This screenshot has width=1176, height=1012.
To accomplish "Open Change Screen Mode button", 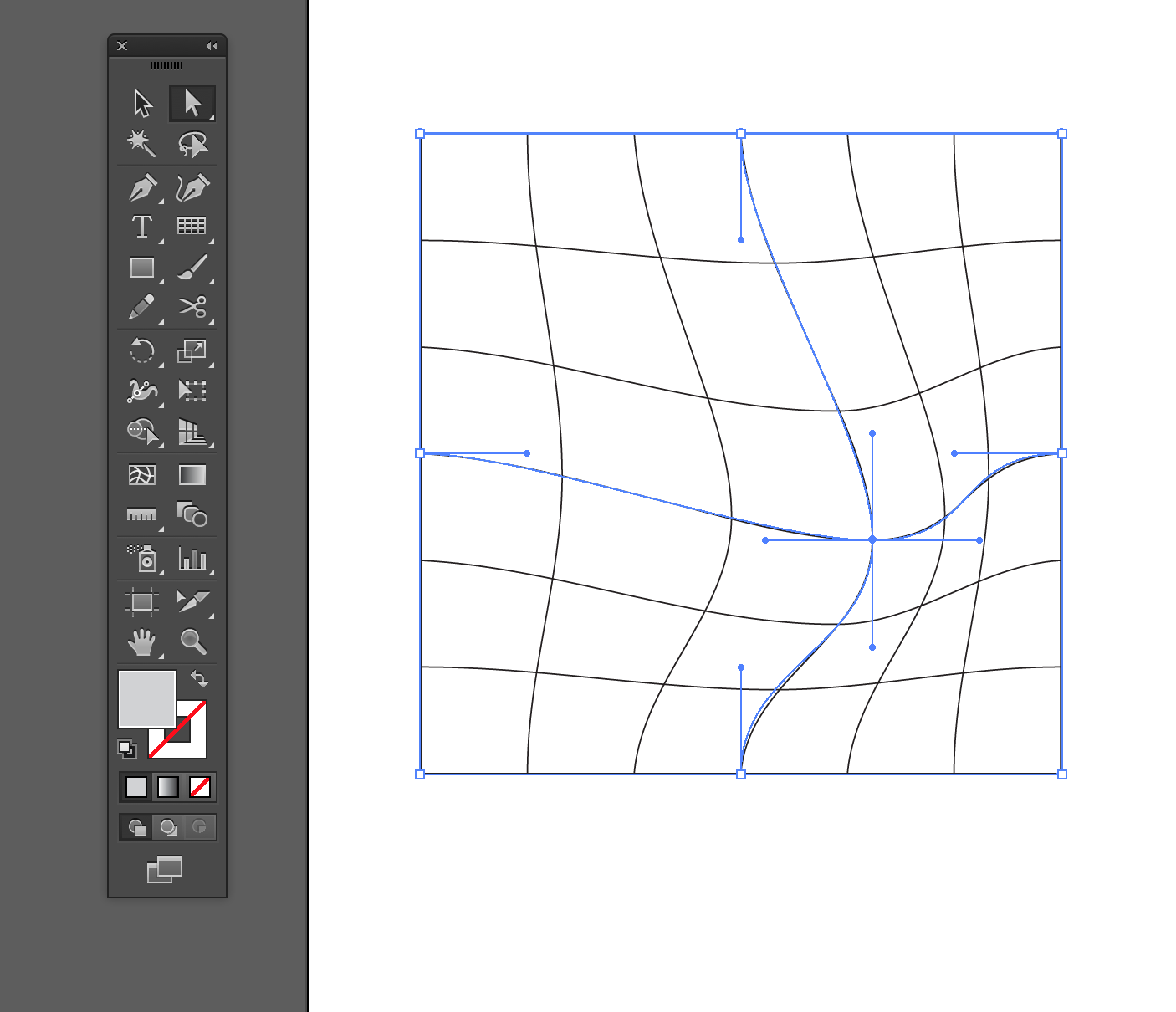I will pos(165,870).
